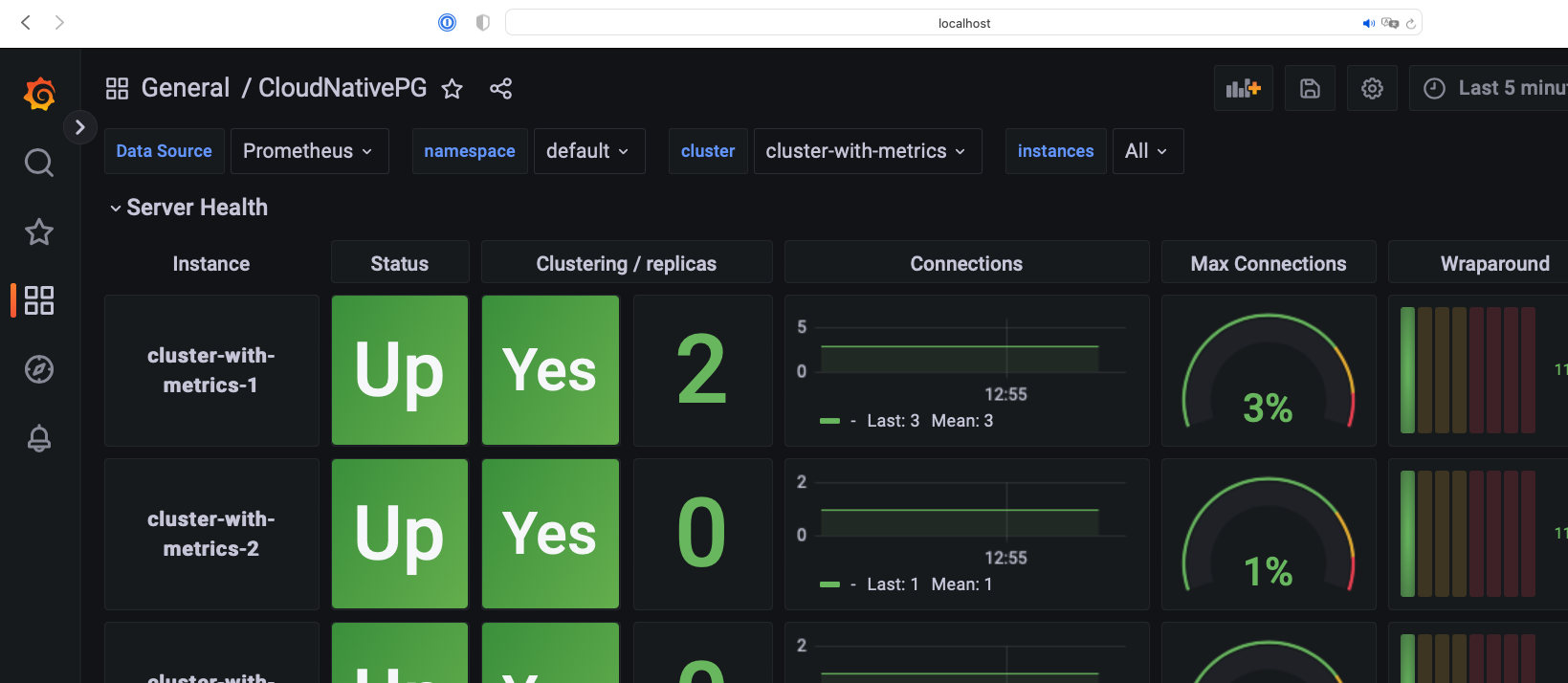Screen dimensions: 1568x683
Task: Click the Yes clustering panel for cluster-with-metrics-1
Action: [551, 370]
